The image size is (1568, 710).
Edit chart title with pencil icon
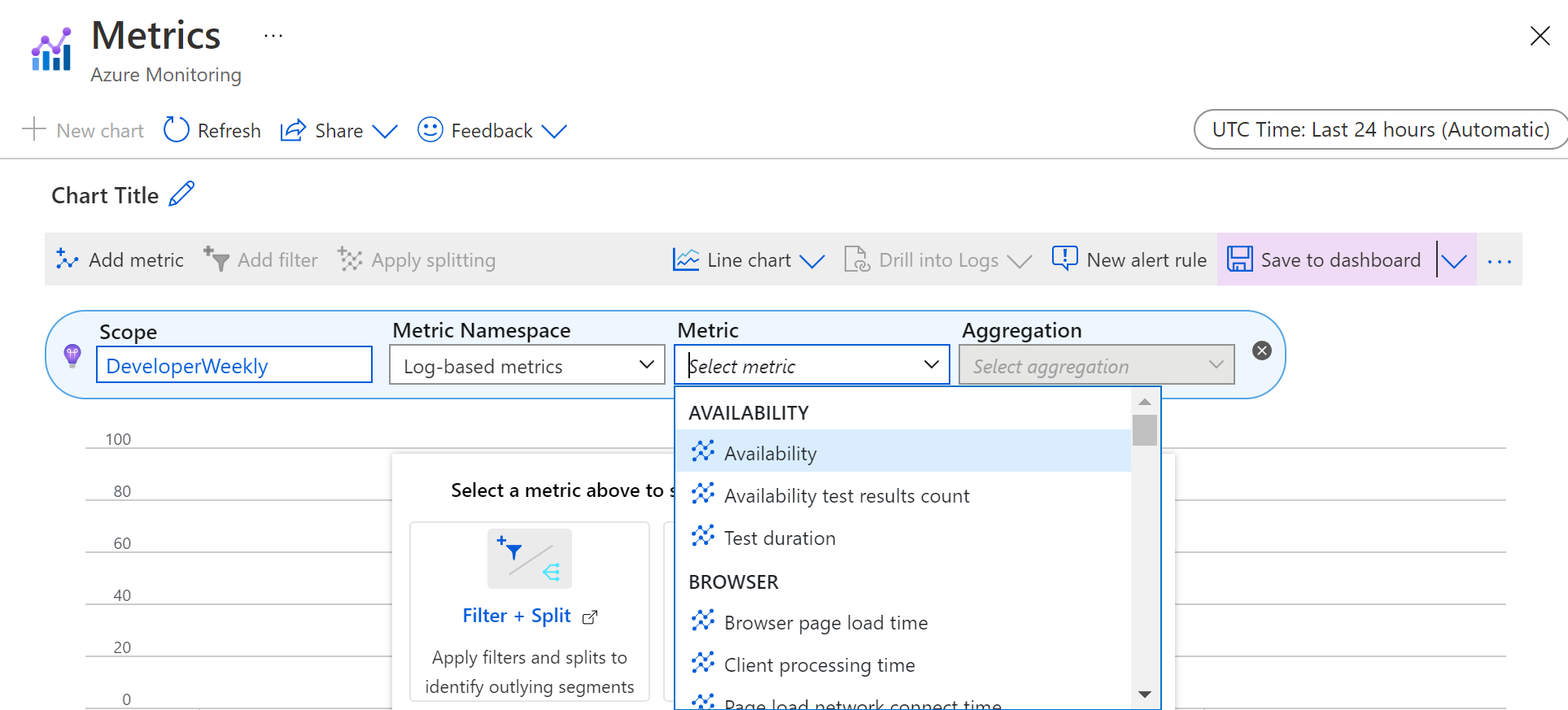pyautogui.click(x=181, y=194)
